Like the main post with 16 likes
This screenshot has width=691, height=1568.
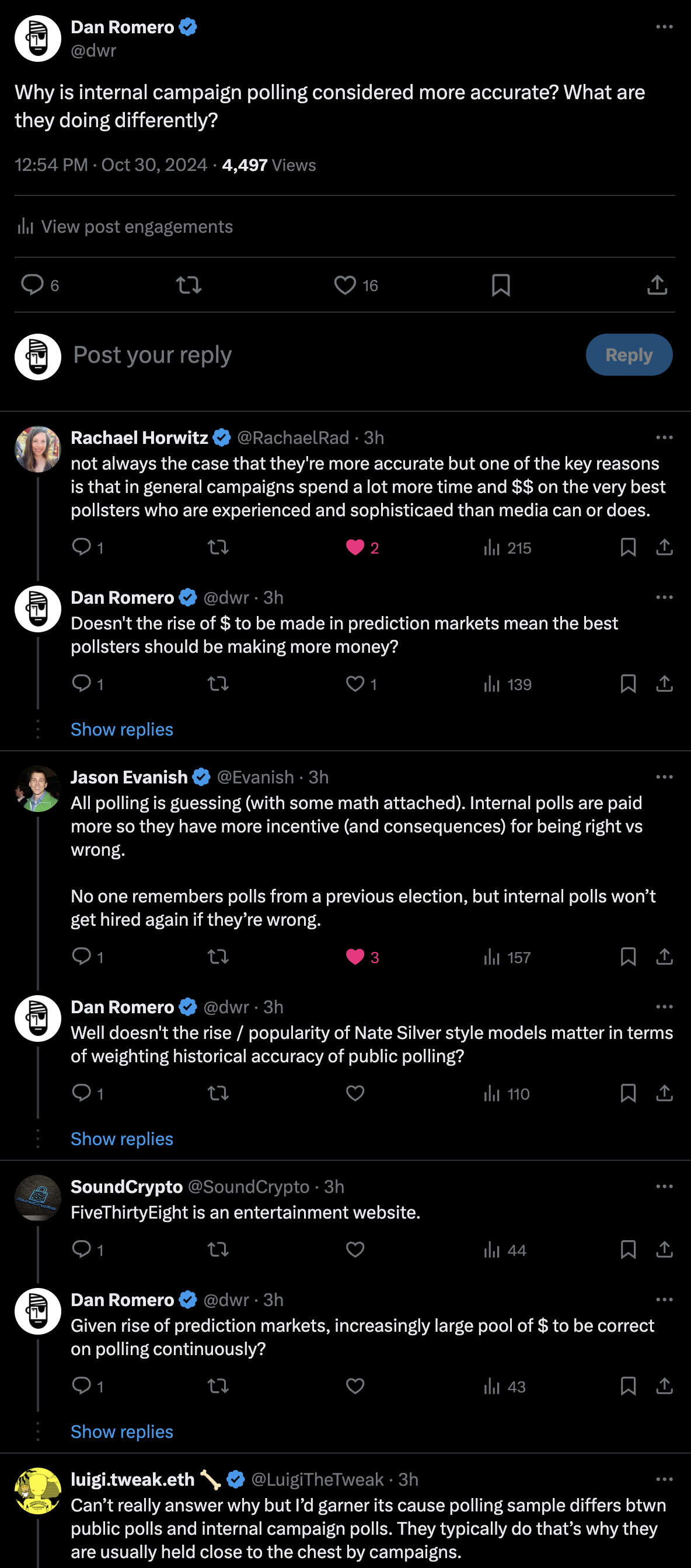[345, 285]
